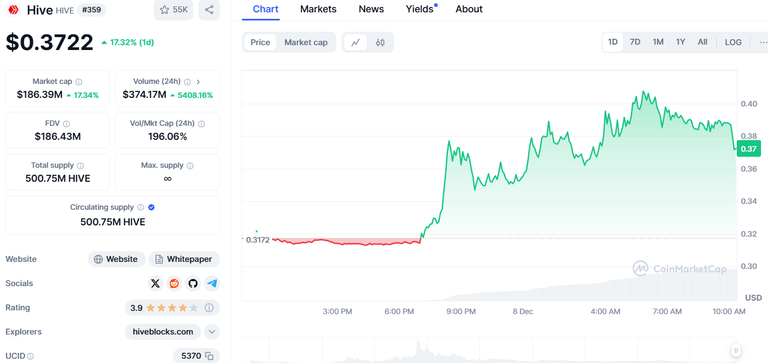Open the X social profile icon

[x=155, y=283]
